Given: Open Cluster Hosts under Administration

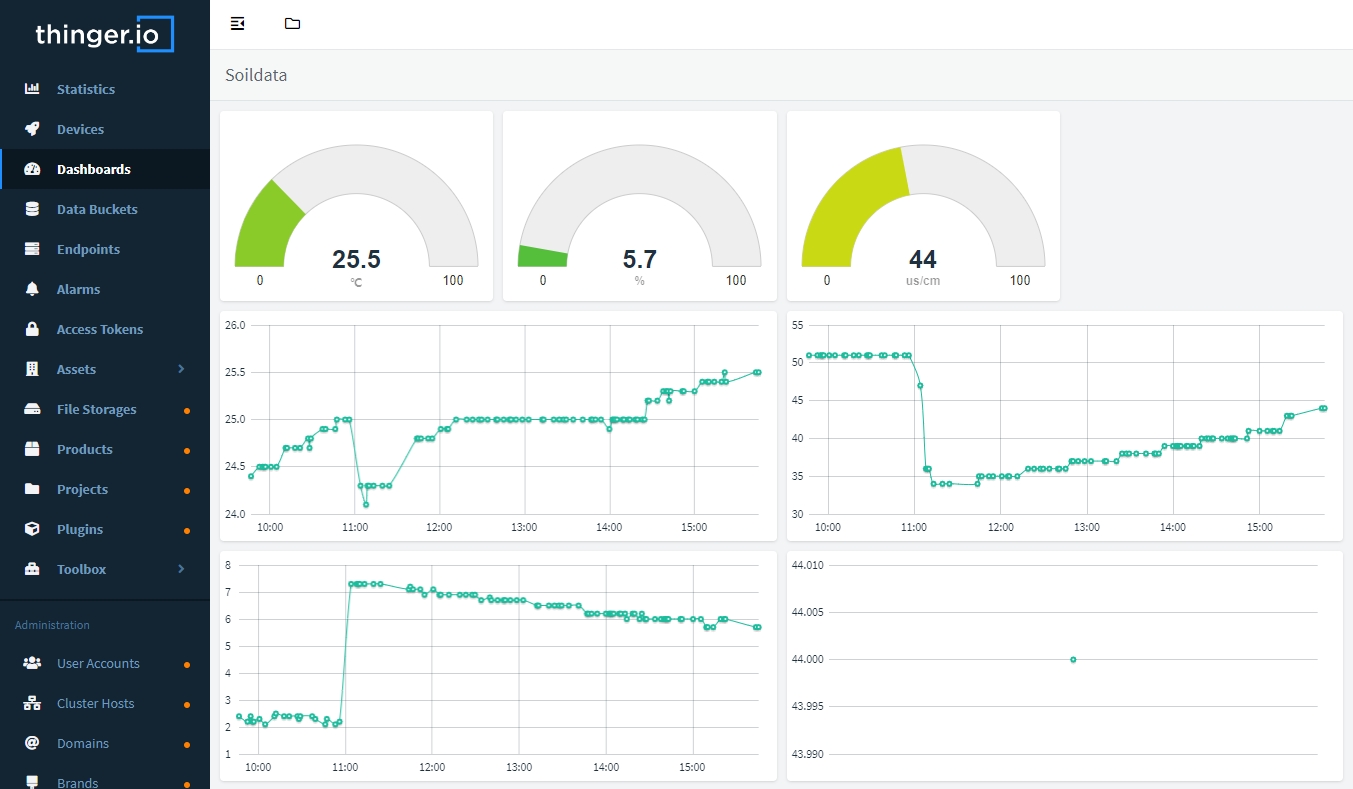Looking at the screenshot, I should coord(94,703).
